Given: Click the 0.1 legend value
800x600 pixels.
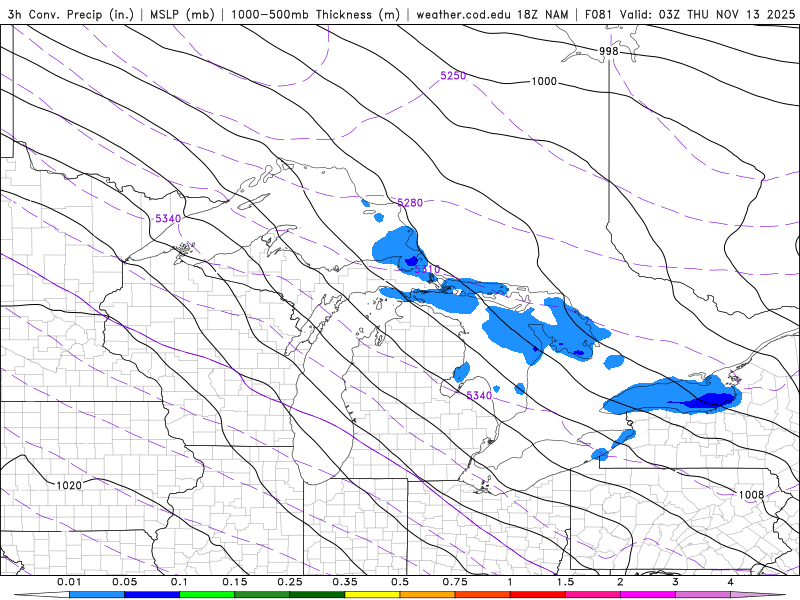Looking at the screenshot, I should pyautogui.click(x=180, y=582).
